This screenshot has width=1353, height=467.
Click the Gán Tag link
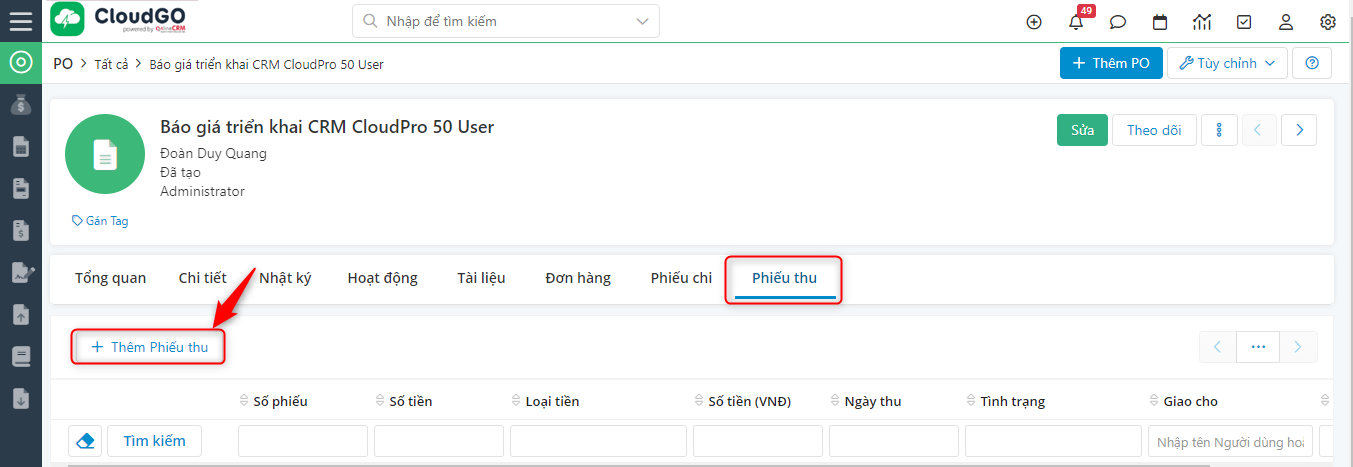point(101,221)
